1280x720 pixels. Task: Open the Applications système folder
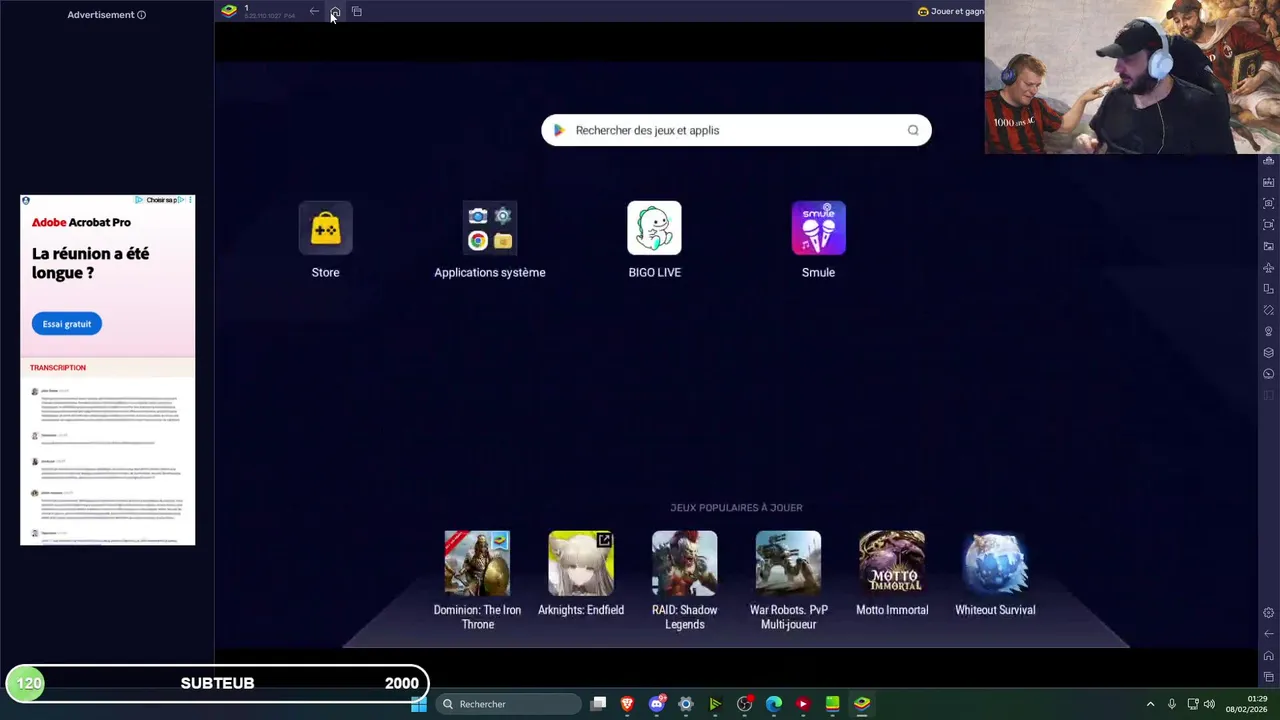click(x=489, y=229)
